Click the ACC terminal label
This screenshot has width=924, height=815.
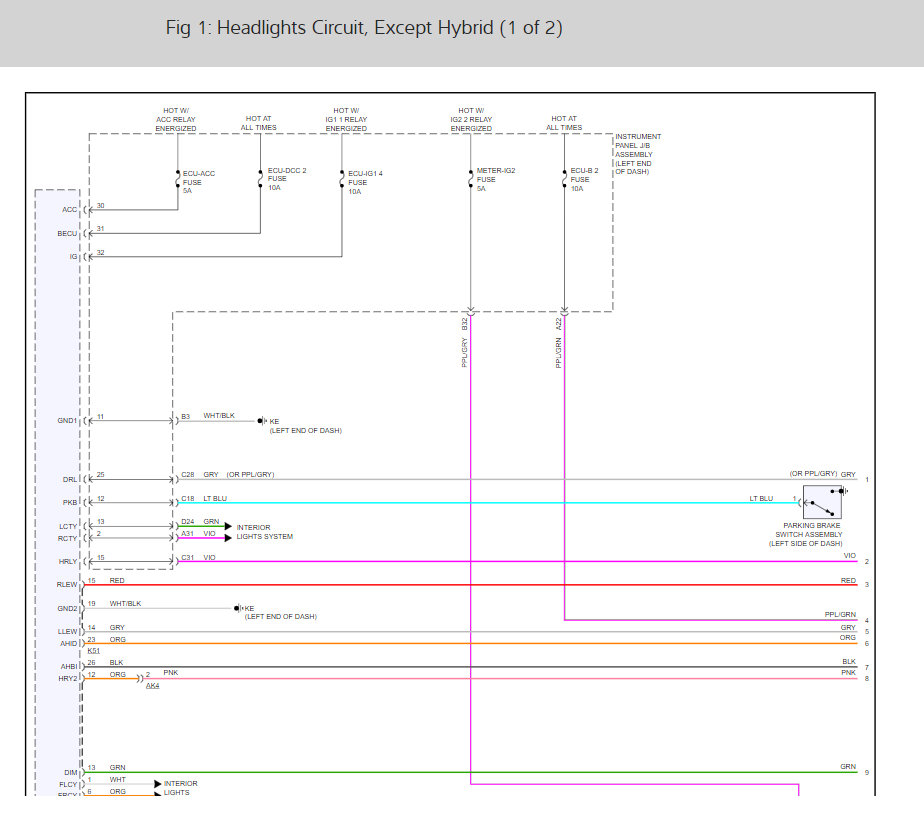click(70, 210)
